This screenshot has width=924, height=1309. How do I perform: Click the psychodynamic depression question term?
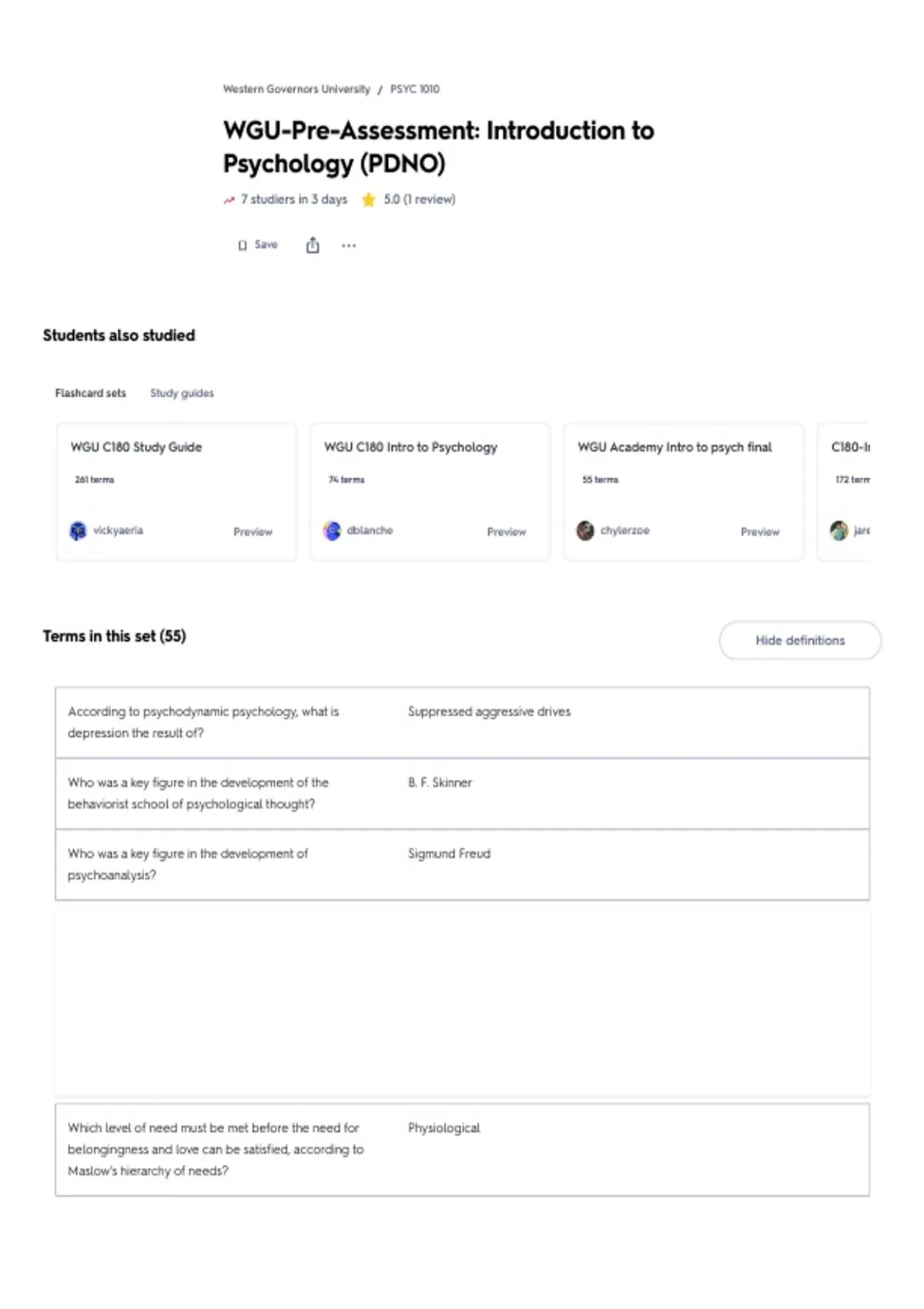click(203, 722)
